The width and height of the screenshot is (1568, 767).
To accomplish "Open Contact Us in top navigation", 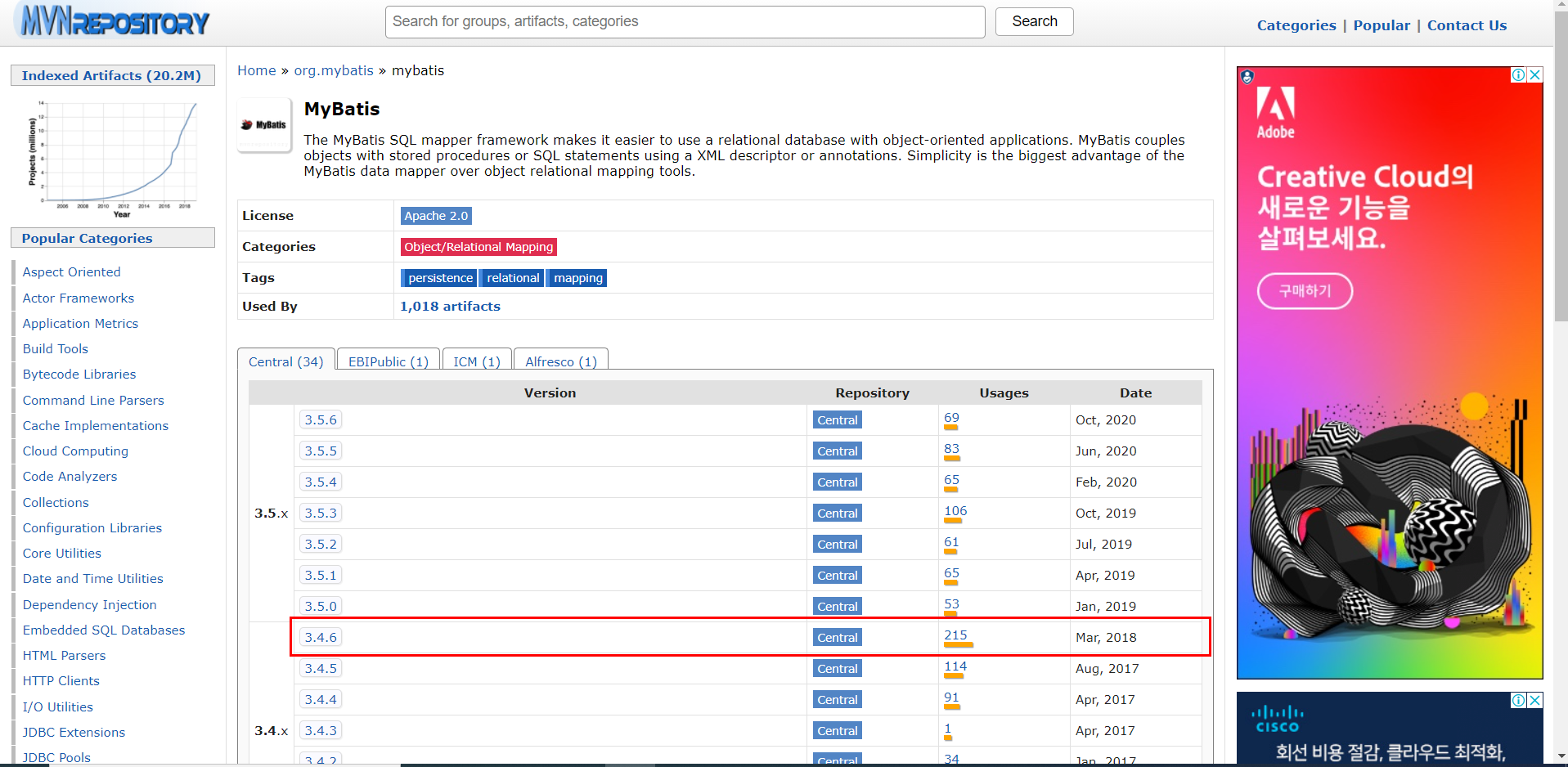I will (1467, 25).
